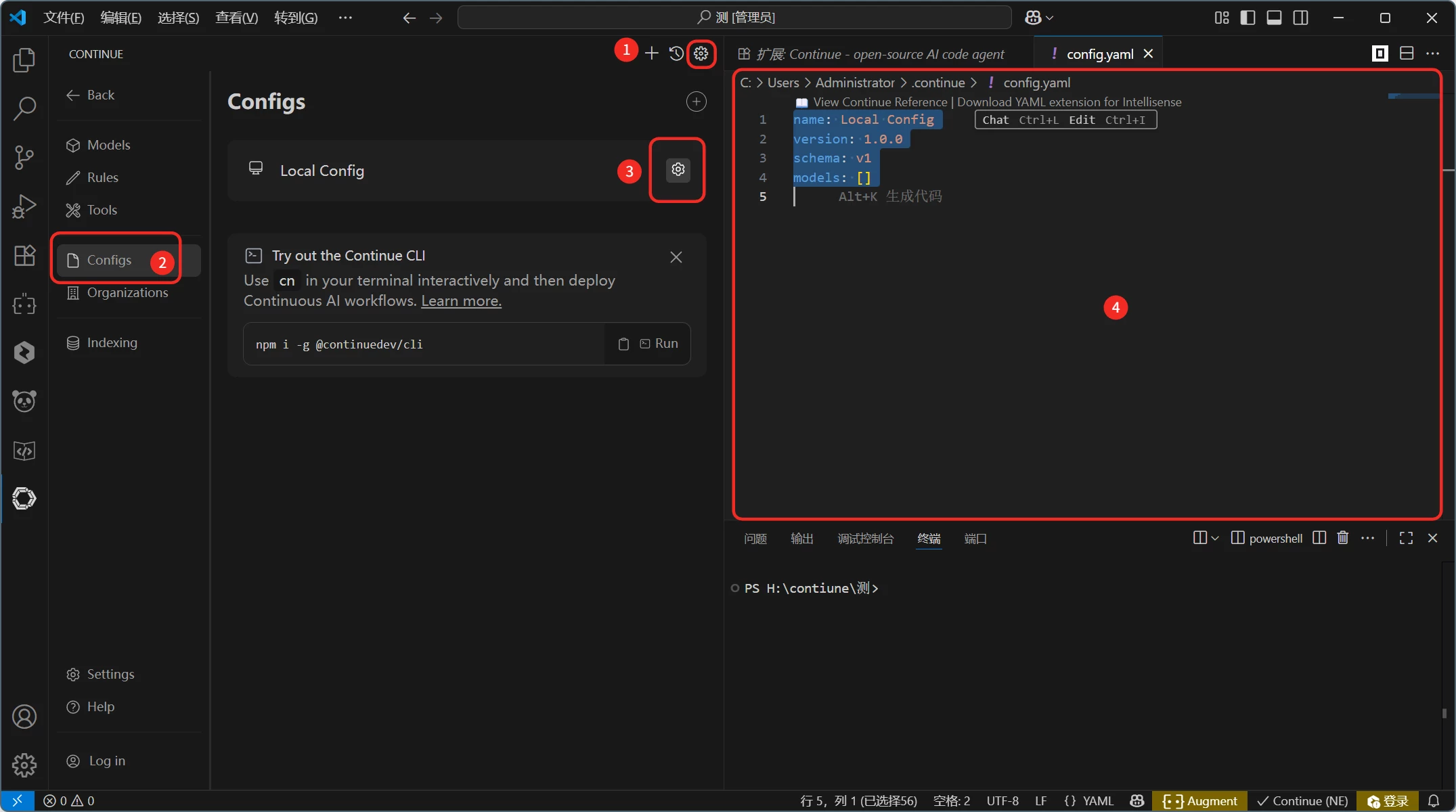Click the session history icon in Continue header
Viewport: 1456px width, 812px height.
pos(676,53)
